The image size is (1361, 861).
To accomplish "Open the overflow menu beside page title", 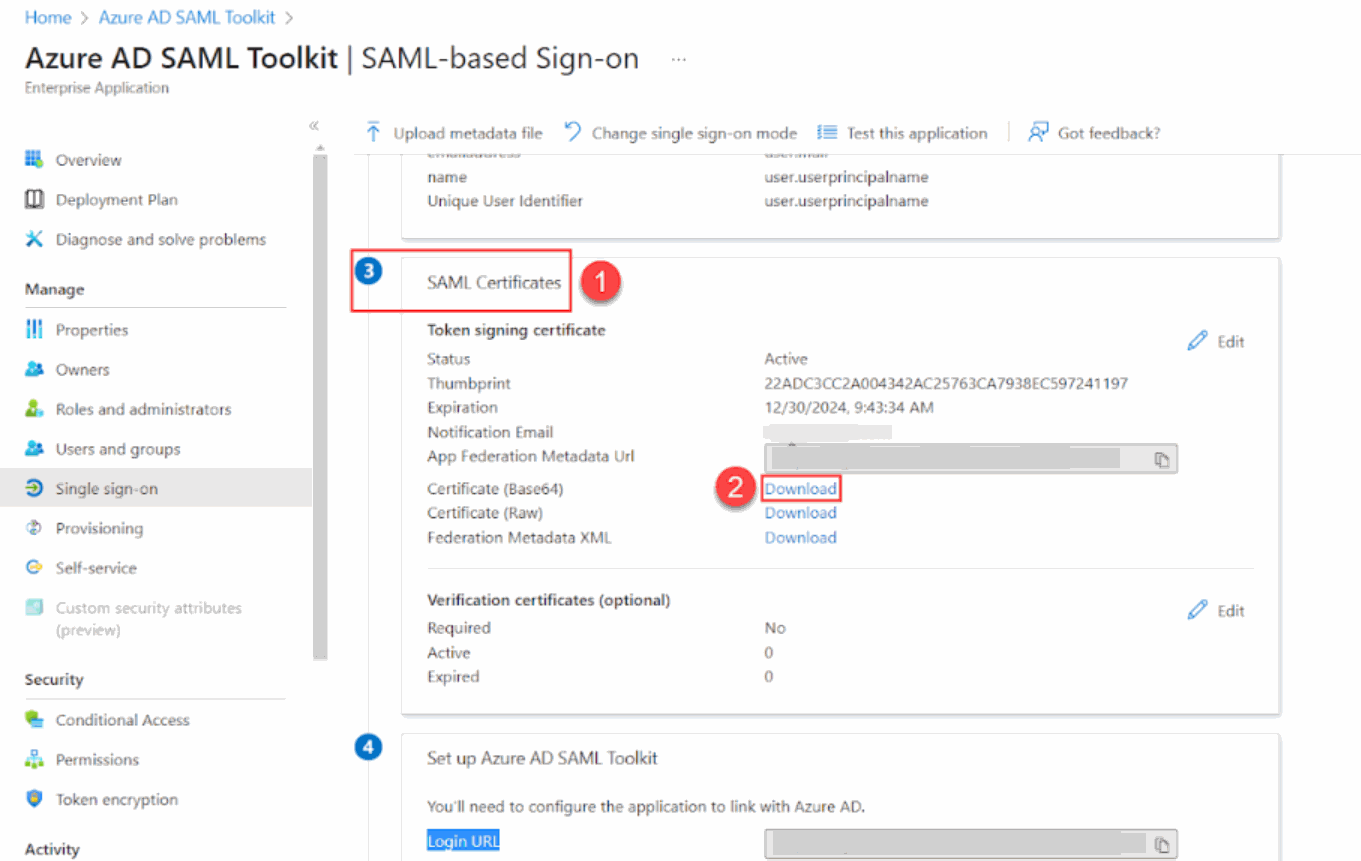I will click(678, 60).
